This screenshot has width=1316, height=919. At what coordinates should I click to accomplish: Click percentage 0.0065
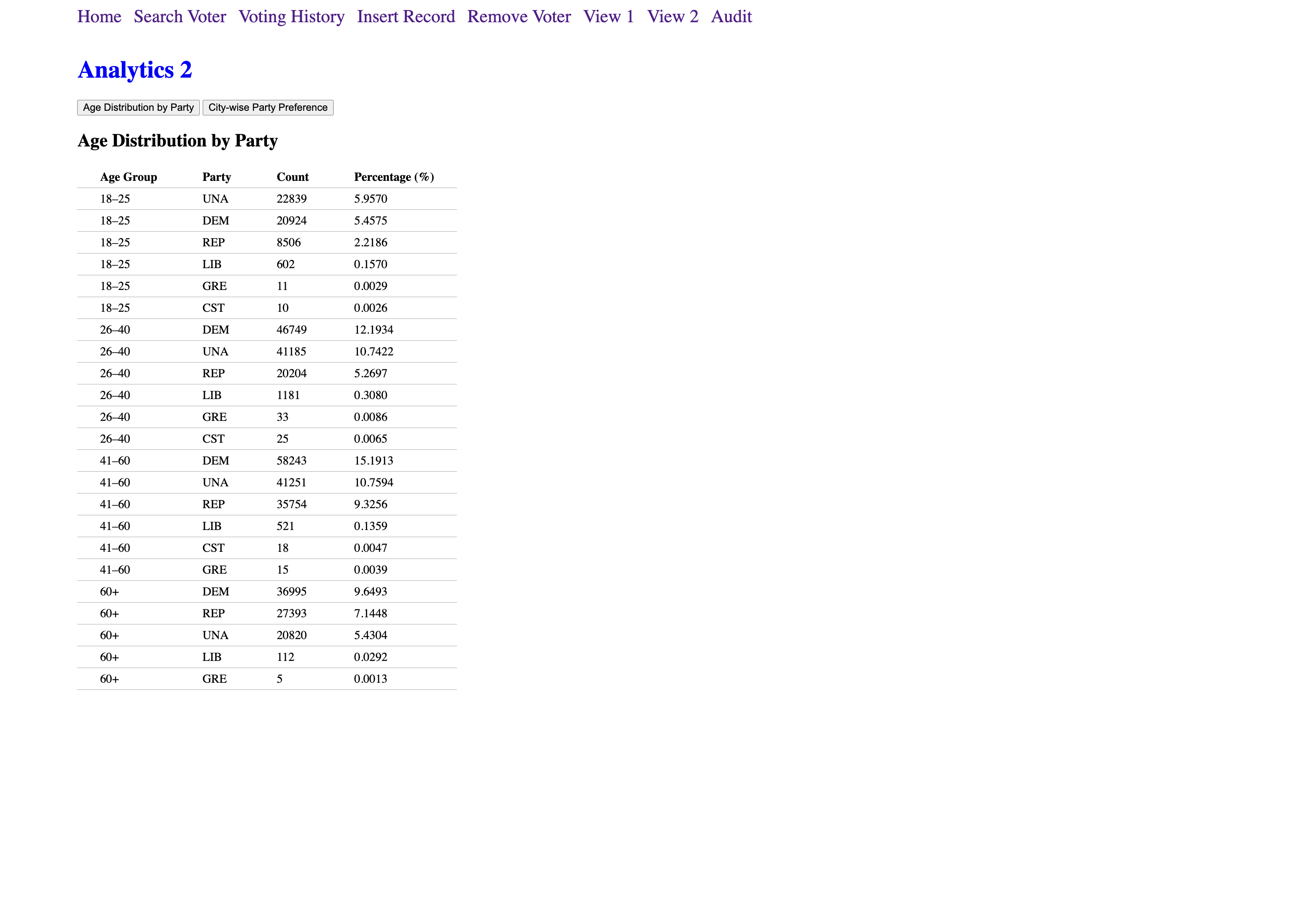point(370,438)
